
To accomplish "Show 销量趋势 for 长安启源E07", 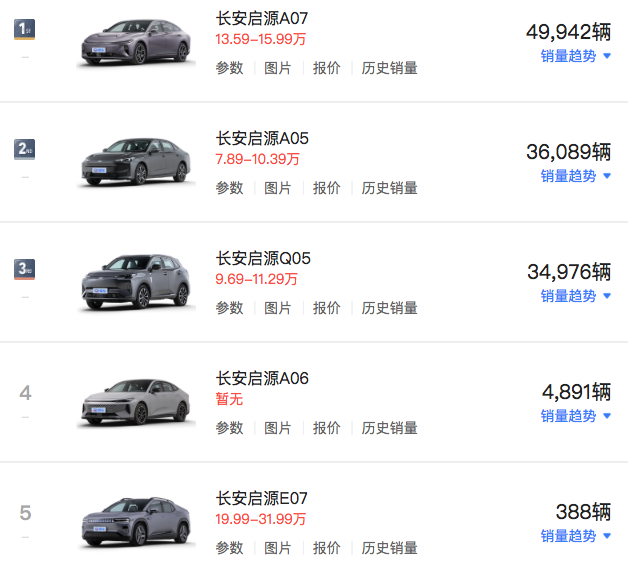I will pos(575,536).
